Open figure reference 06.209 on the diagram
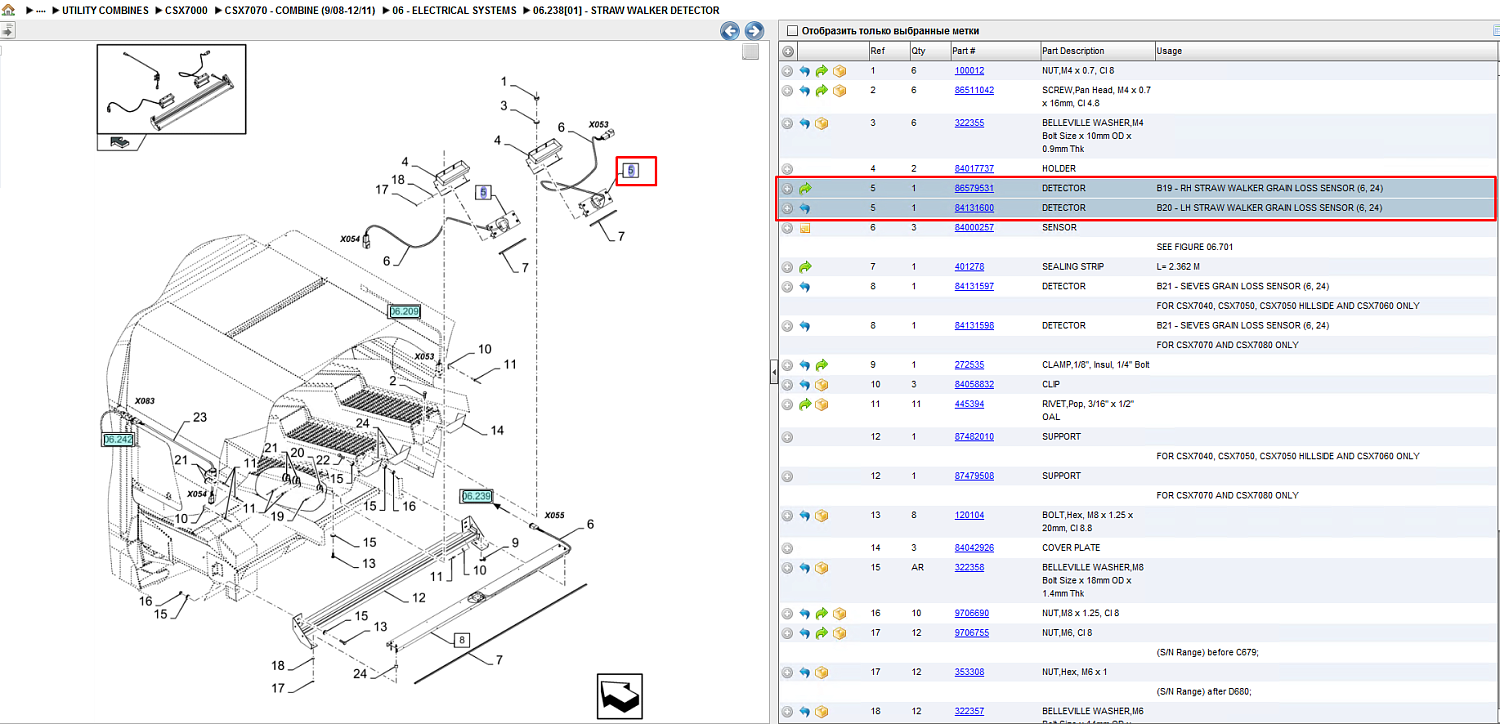Screen dimensions: 1500x724 click(x=404, y=312)
